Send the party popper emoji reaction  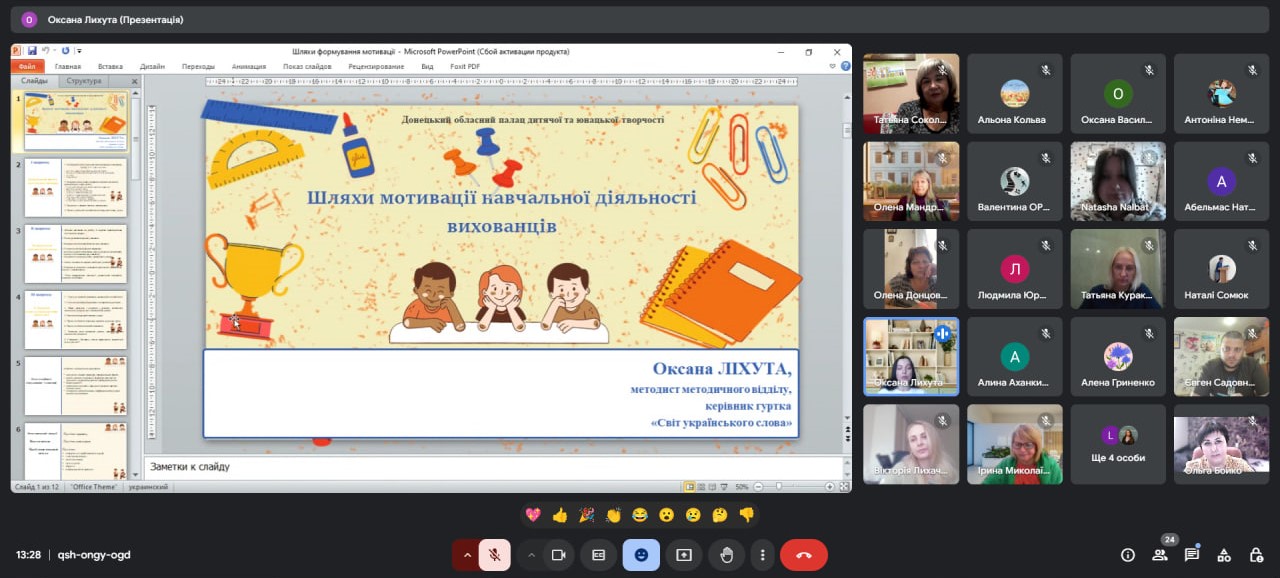[x=586, y=515]
